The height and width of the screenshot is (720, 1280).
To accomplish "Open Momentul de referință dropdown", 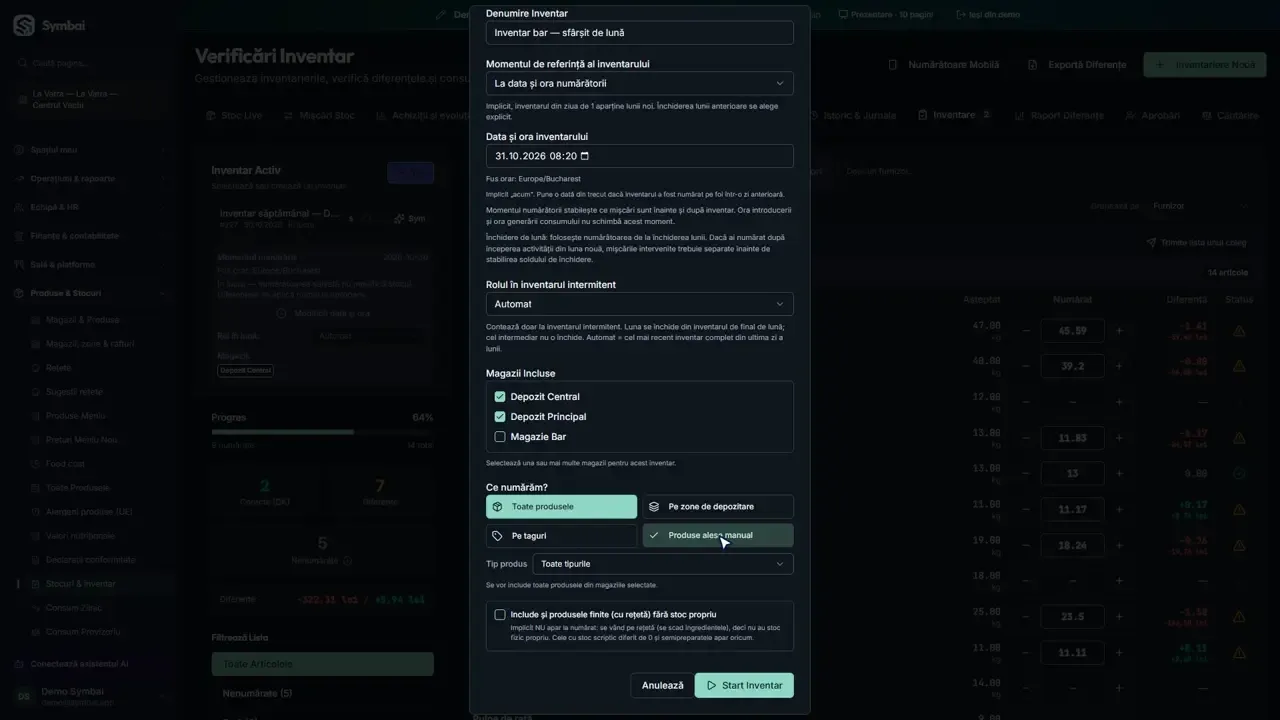I will [x=640, y=84].
